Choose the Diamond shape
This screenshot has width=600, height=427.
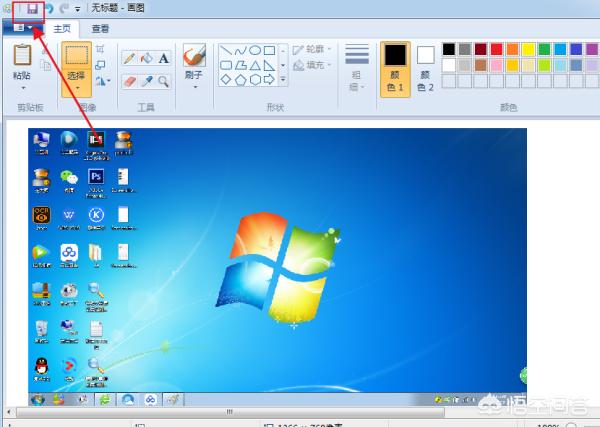coord(226,80)
